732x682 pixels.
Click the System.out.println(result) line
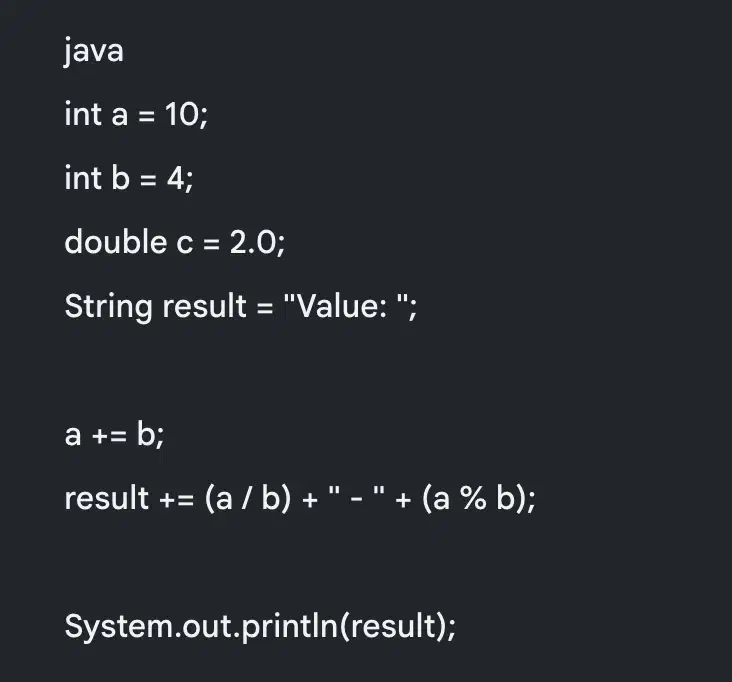pyautogui.click(x=260, y=626)
